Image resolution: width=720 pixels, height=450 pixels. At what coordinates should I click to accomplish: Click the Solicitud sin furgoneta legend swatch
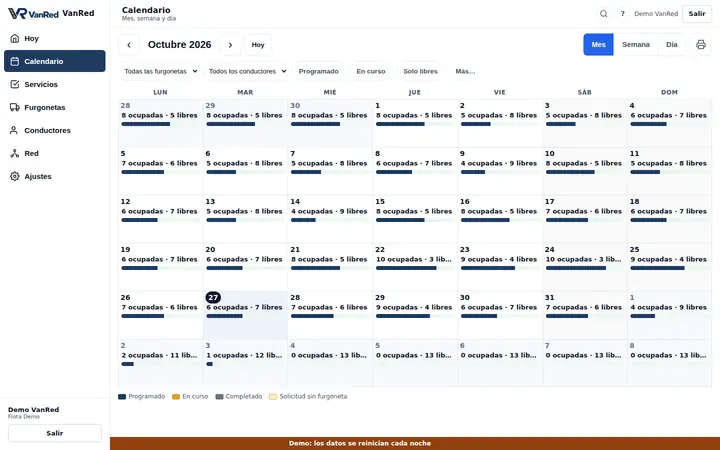click(273, 397)
